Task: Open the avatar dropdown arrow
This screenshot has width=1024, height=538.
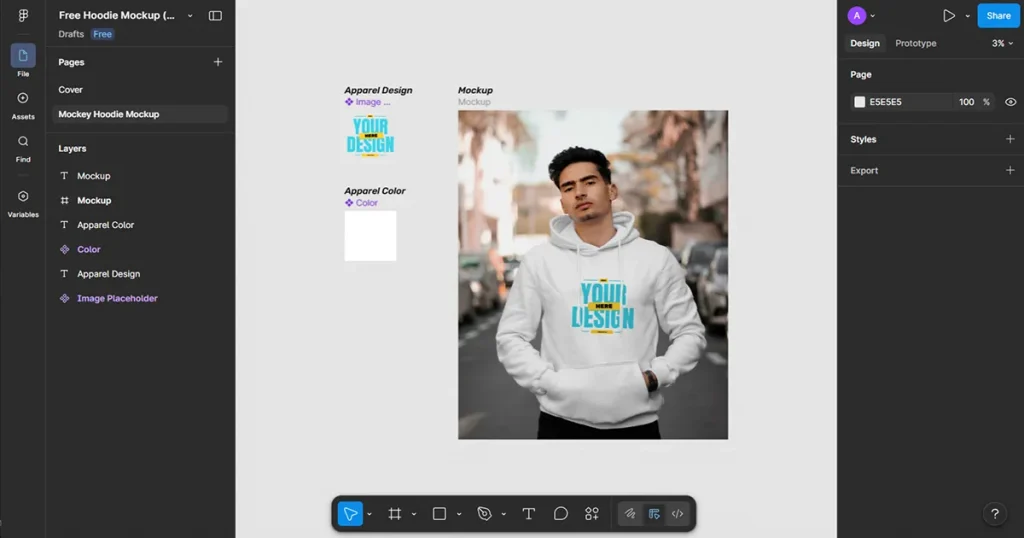Action: point(872,16)
